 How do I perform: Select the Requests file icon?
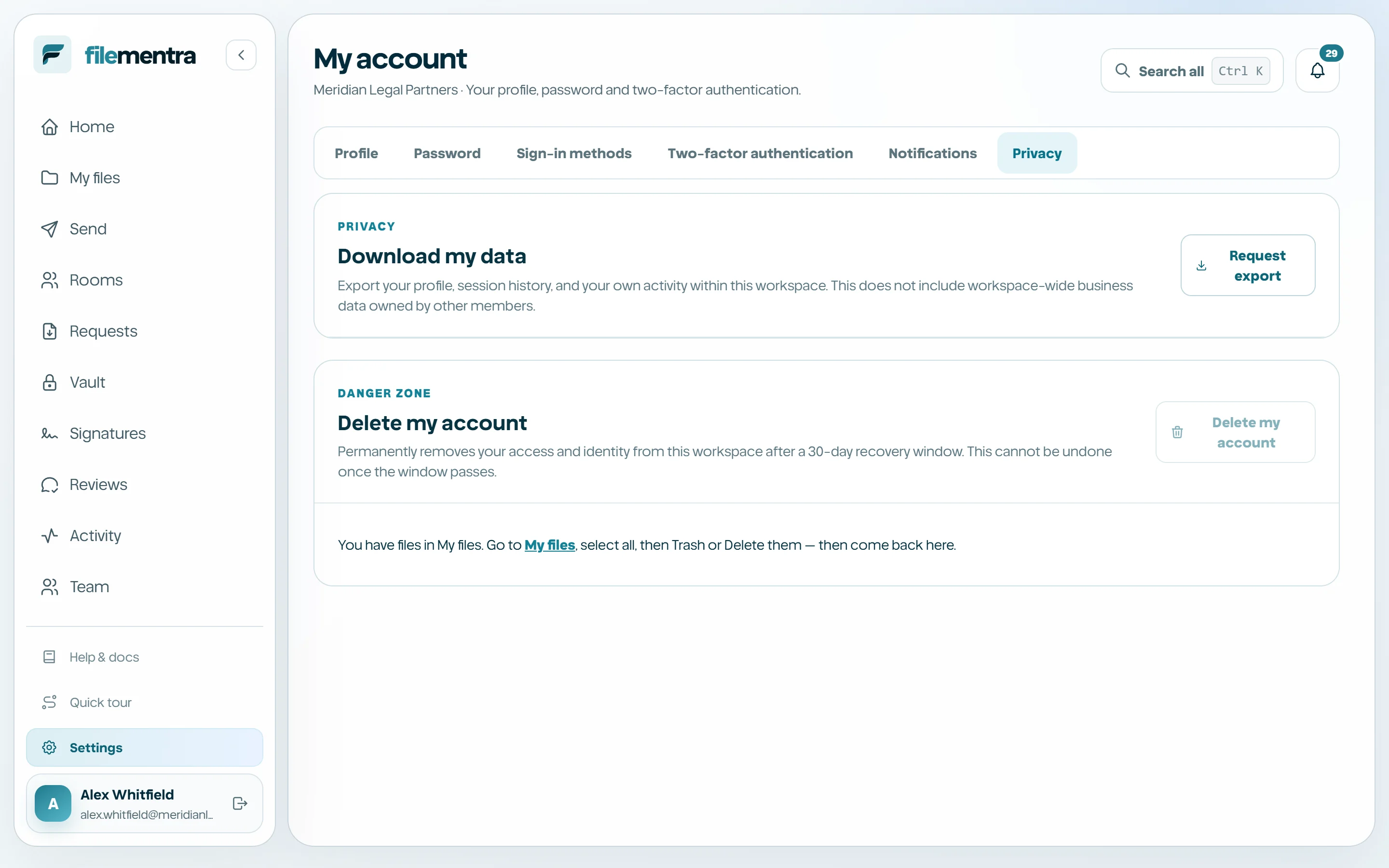coord(50,331)
